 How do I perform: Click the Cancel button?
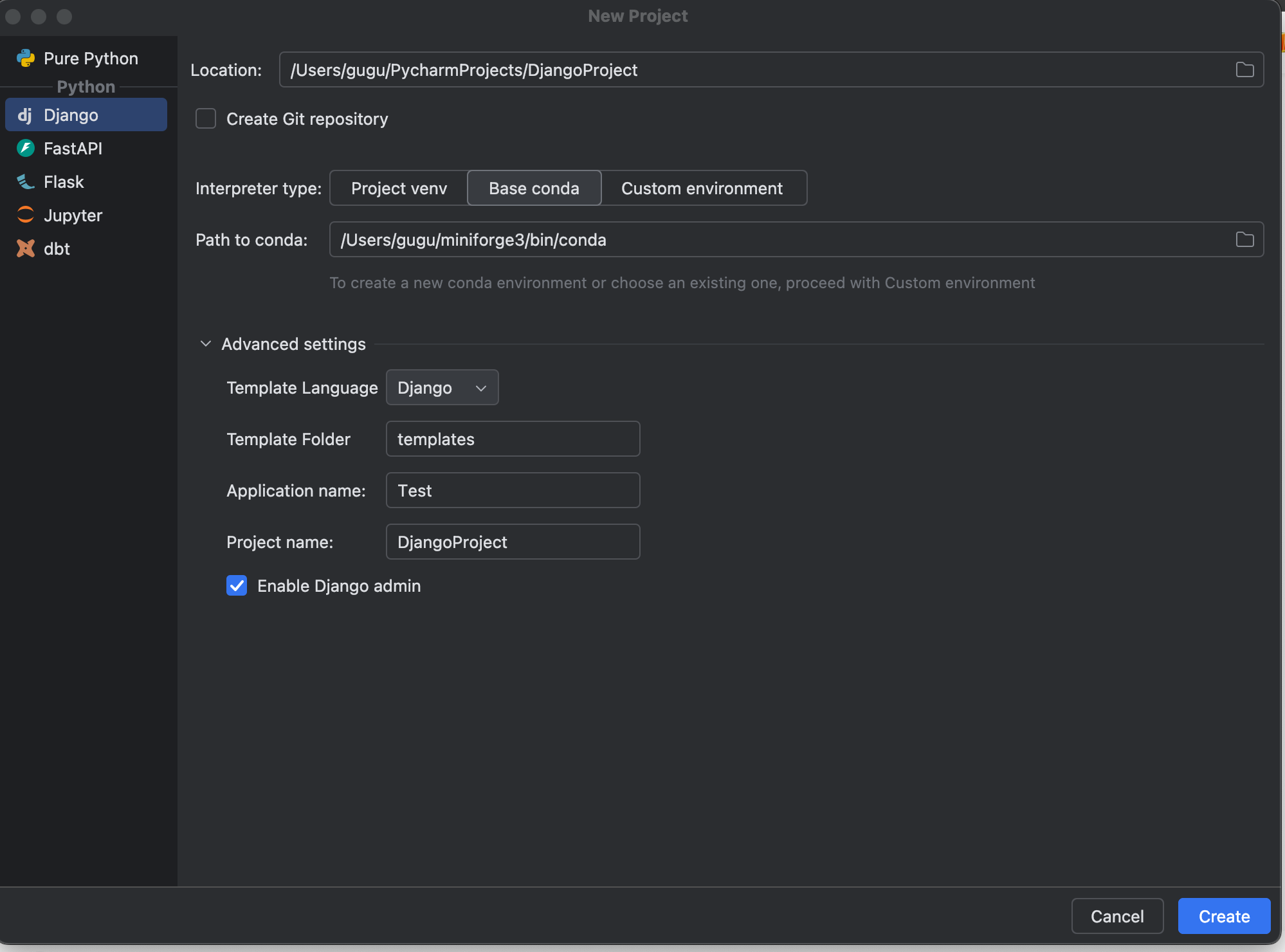coord(1117,916)
